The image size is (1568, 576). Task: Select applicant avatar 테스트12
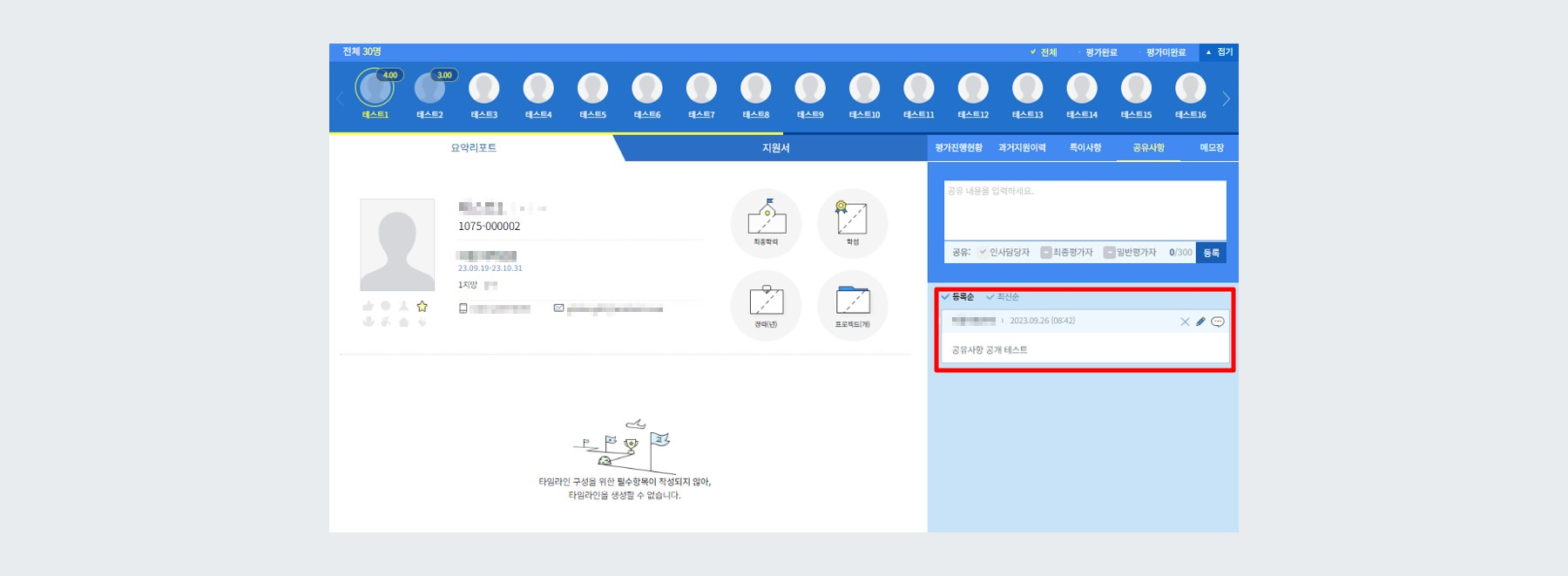tap(973, 88)
